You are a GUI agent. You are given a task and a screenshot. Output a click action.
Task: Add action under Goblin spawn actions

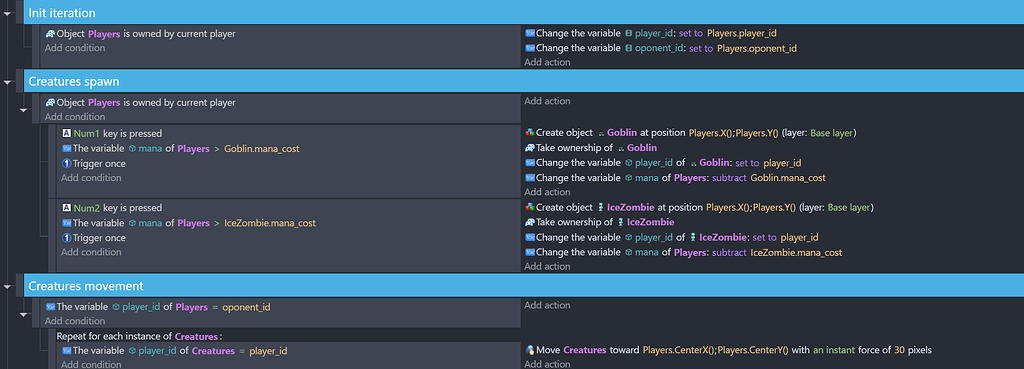[x=547, y=192]
